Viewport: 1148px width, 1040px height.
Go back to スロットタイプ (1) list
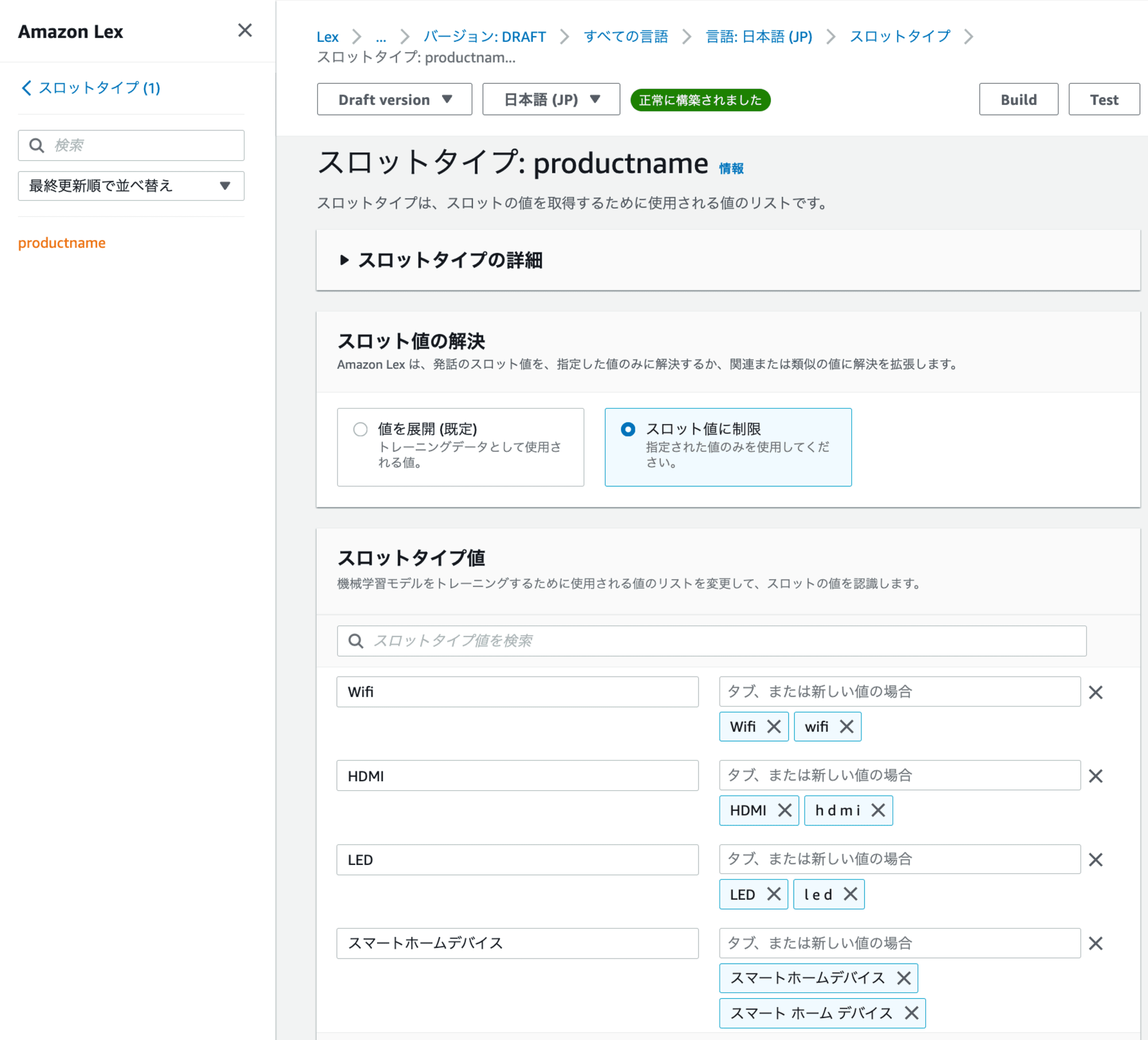click(x=91, y=88)
